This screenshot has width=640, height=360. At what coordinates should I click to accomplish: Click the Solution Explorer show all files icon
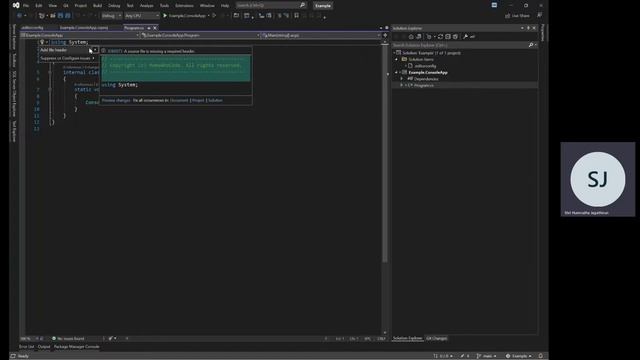pos(455,37)
